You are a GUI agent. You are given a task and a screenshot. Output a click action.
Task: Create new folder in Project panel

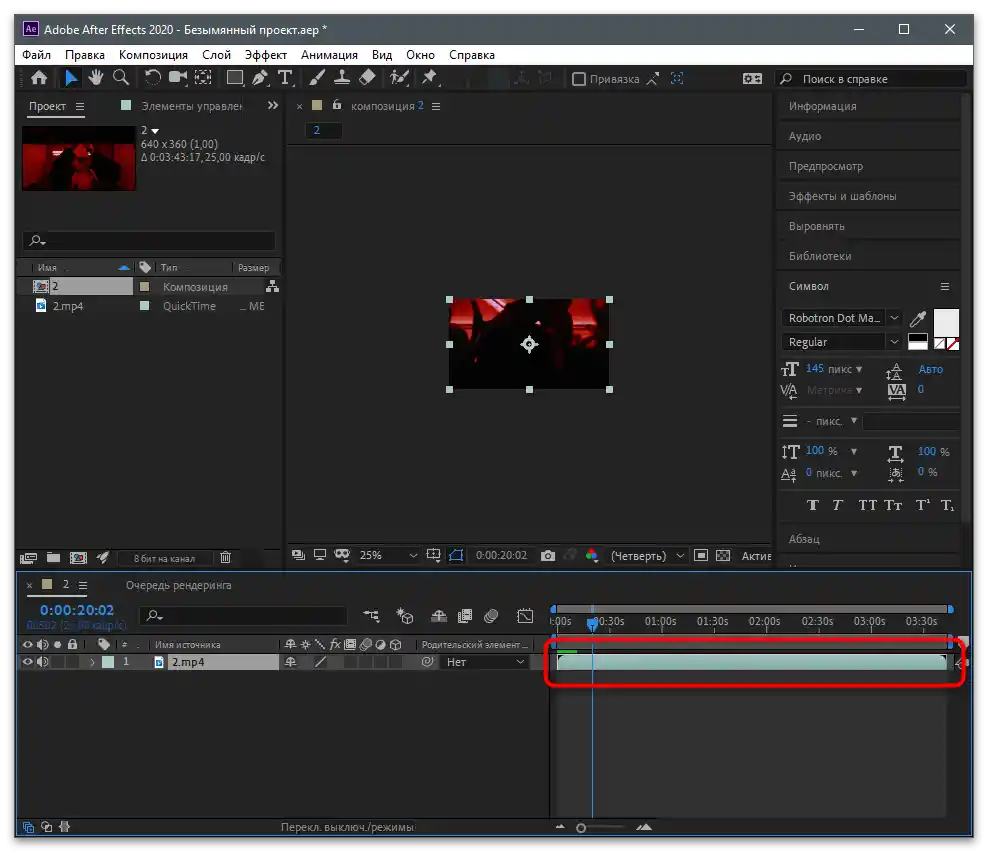[x=54, y=558]
